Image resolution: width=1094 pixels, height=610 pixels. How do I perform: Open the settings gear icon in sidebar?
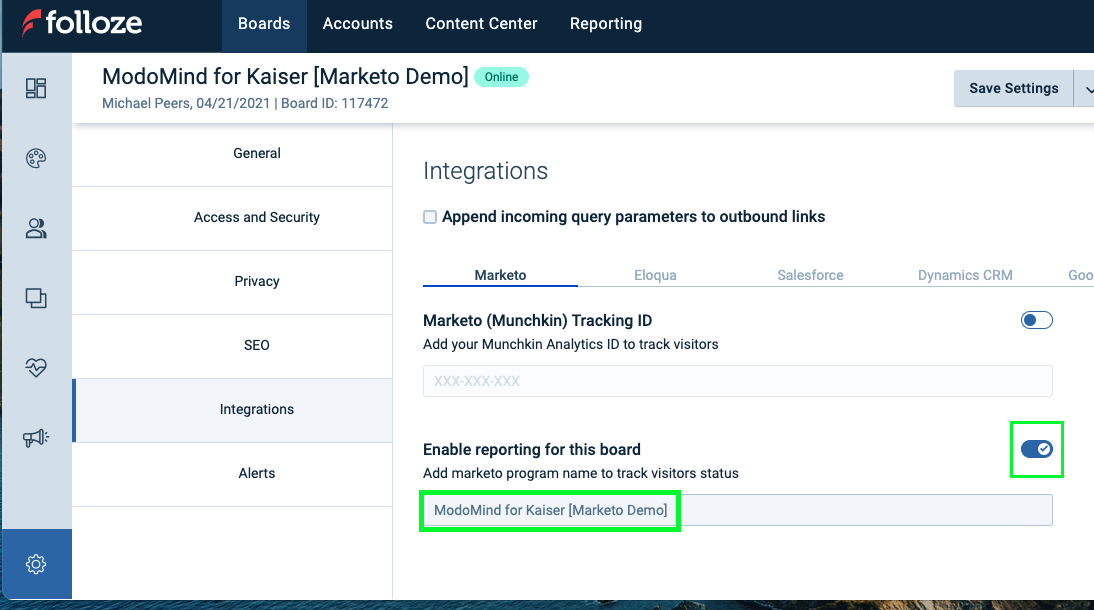pyautogui.click(x=36, y=564)
